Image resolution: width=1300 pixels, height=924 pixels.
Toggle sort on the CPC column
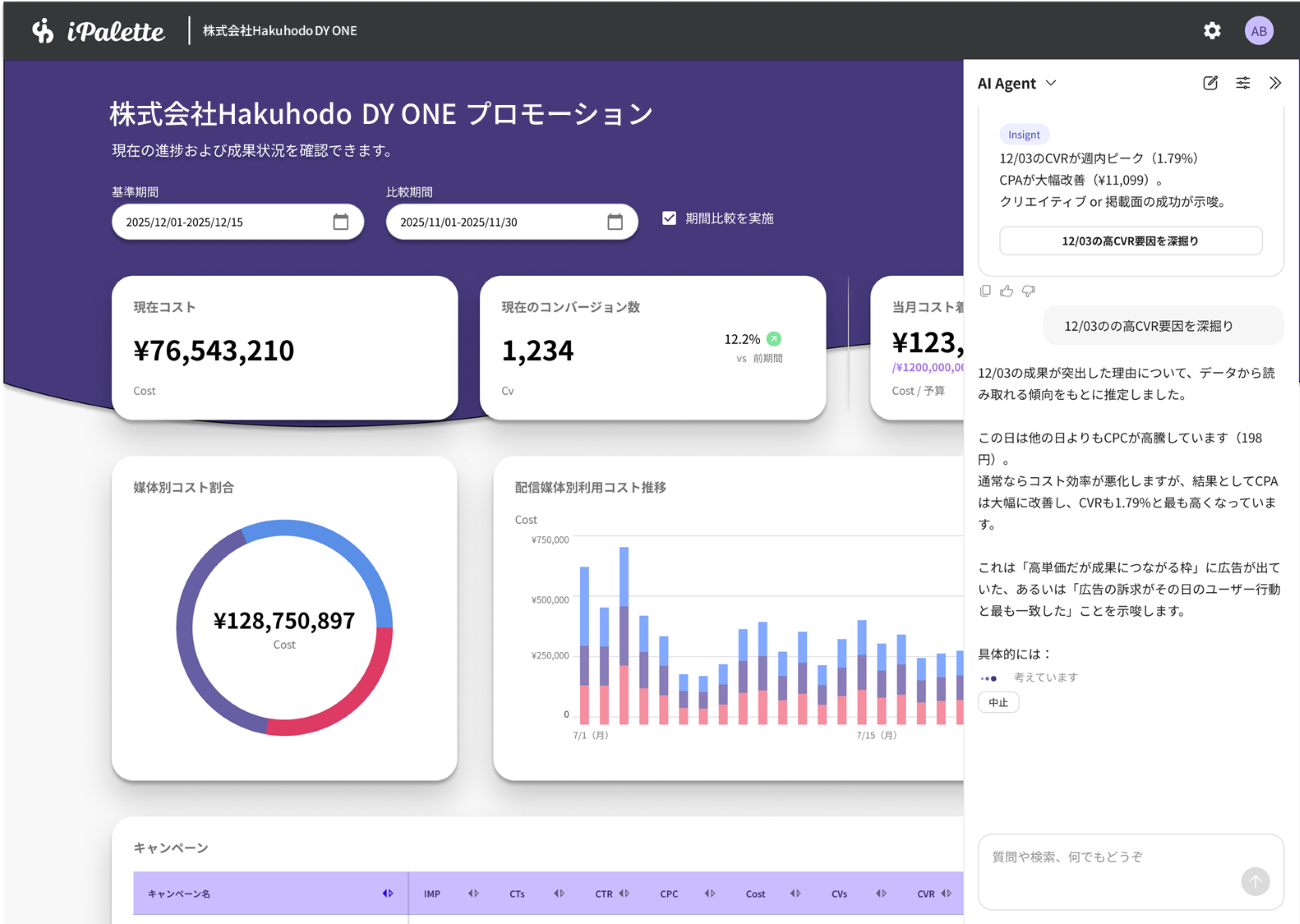click(x=709, y=894)
